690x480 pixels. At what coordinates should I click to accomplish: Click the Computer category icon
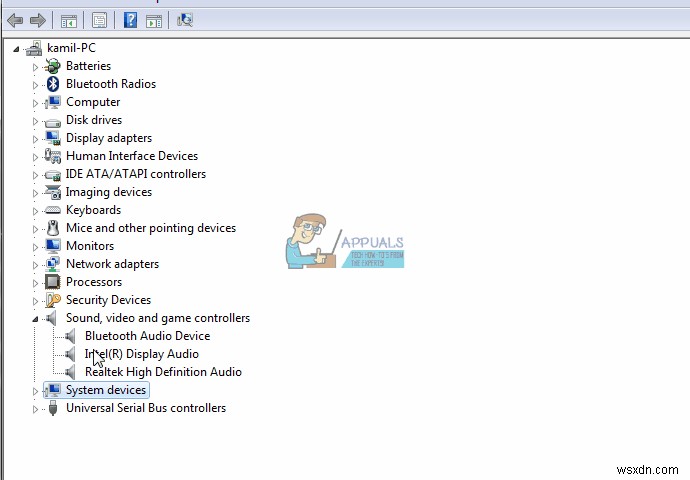[x=53, y=102]
